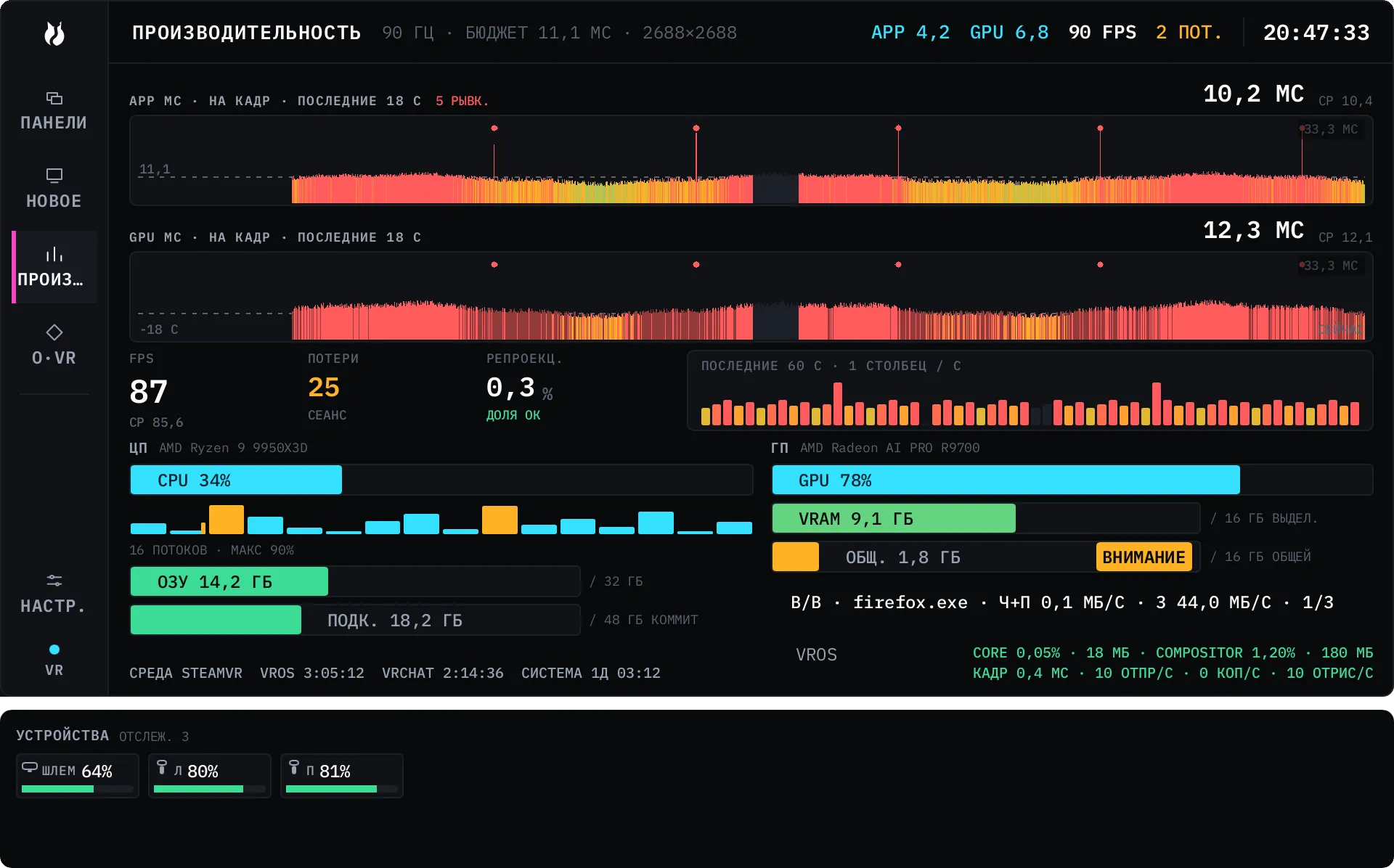Click the 2 ПОТ. dropped frames indicator
This screenshot has width=1394, height=868.
pyautogui.click(x=1189, y=33)
